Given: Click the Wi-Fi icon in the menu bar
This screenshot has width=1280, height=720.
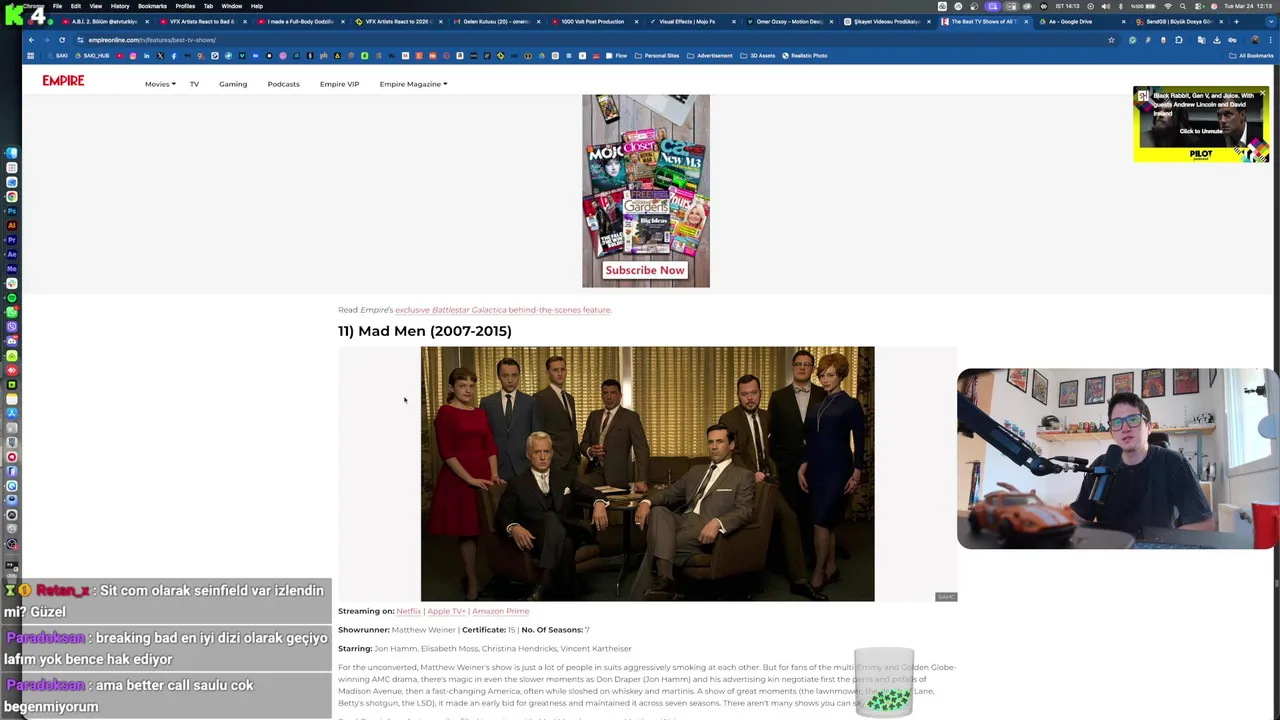Looking at the screenshot, I should [x=1167, y=6].
